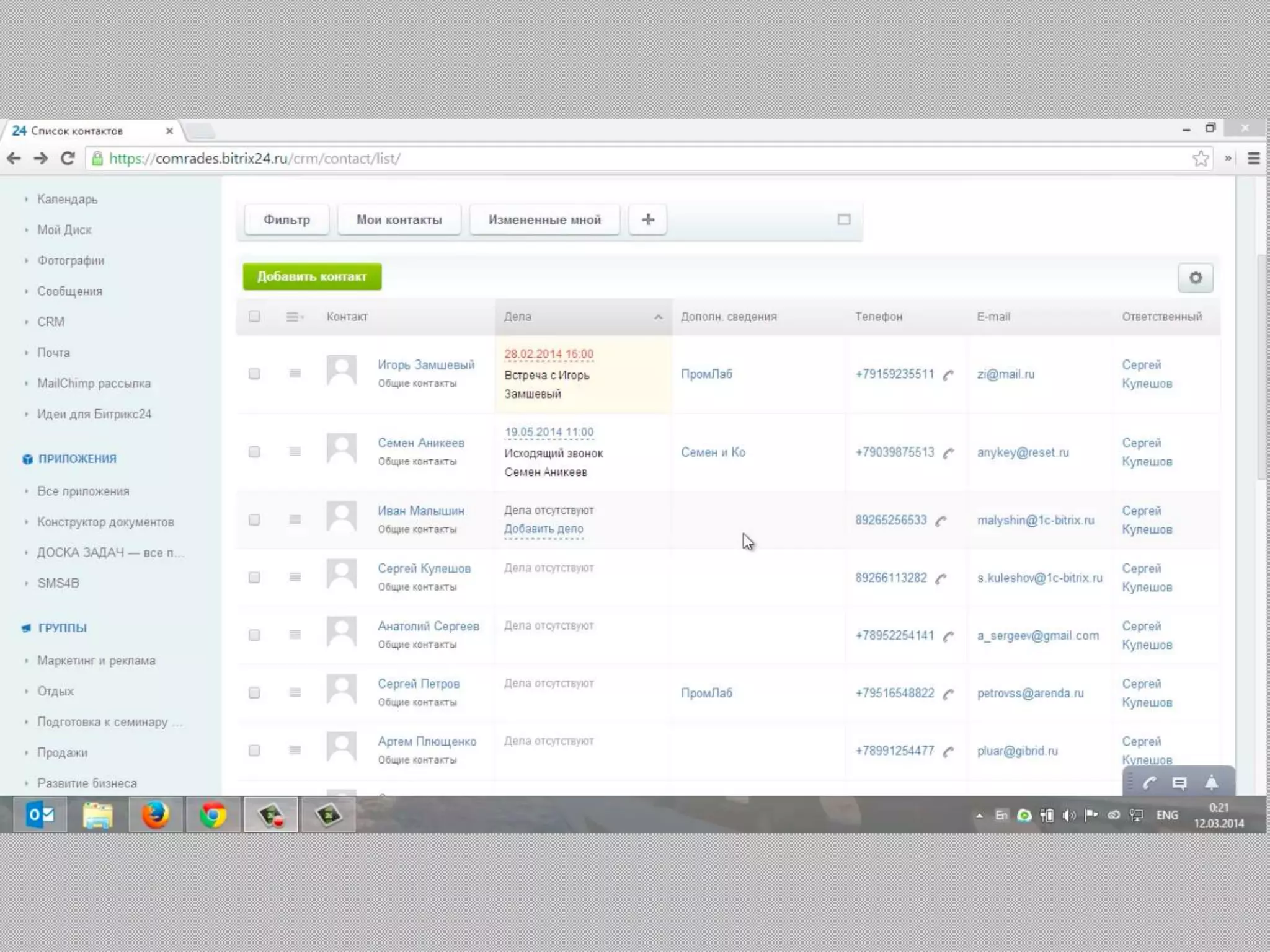Screen dimensions: 1270x952
Task: Open the header actions menu dropdown
Action: tap(295, 317)
